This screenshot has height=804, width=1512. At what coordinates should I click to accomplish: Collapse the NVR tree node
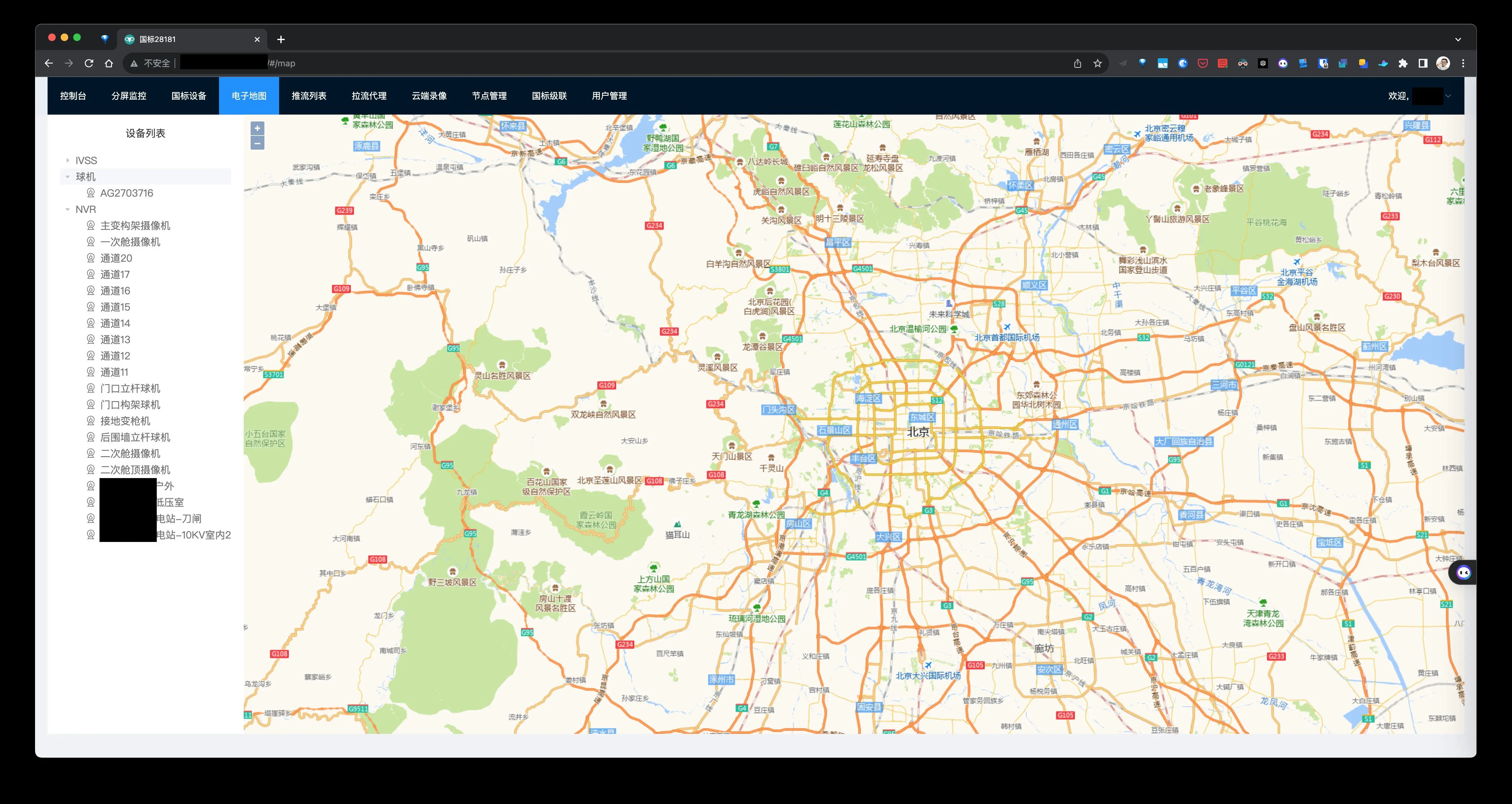[x=68, y=209]
